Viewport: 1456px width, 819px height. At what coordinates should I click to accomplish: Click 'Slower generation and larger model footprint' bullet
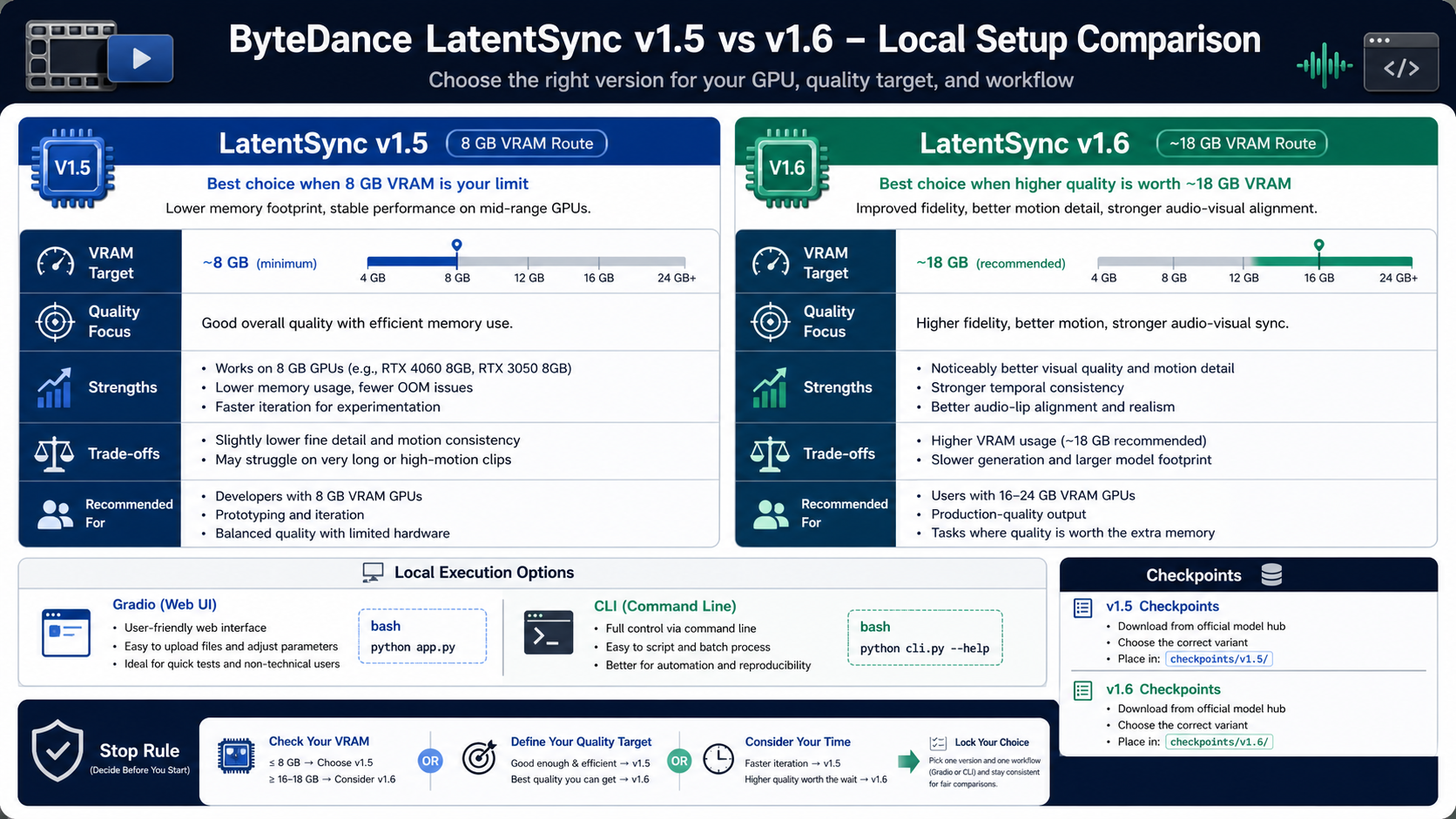tap(1071, 460)
